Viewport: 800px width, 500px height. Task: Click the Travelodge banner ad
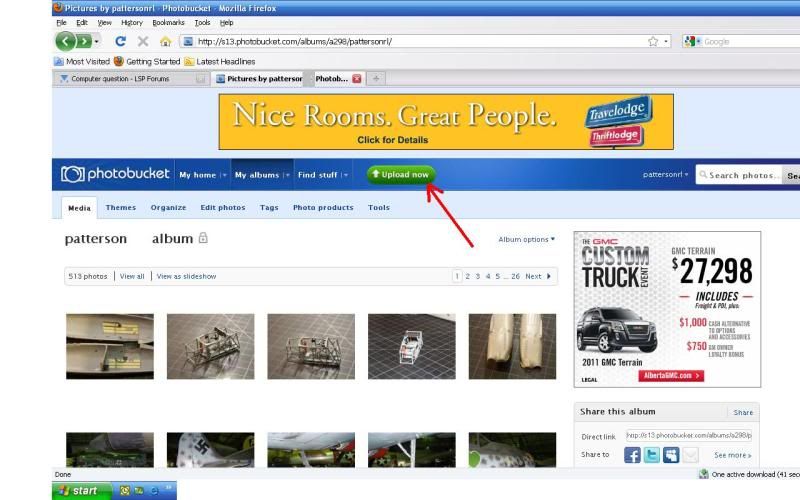[x=446, y=121]
